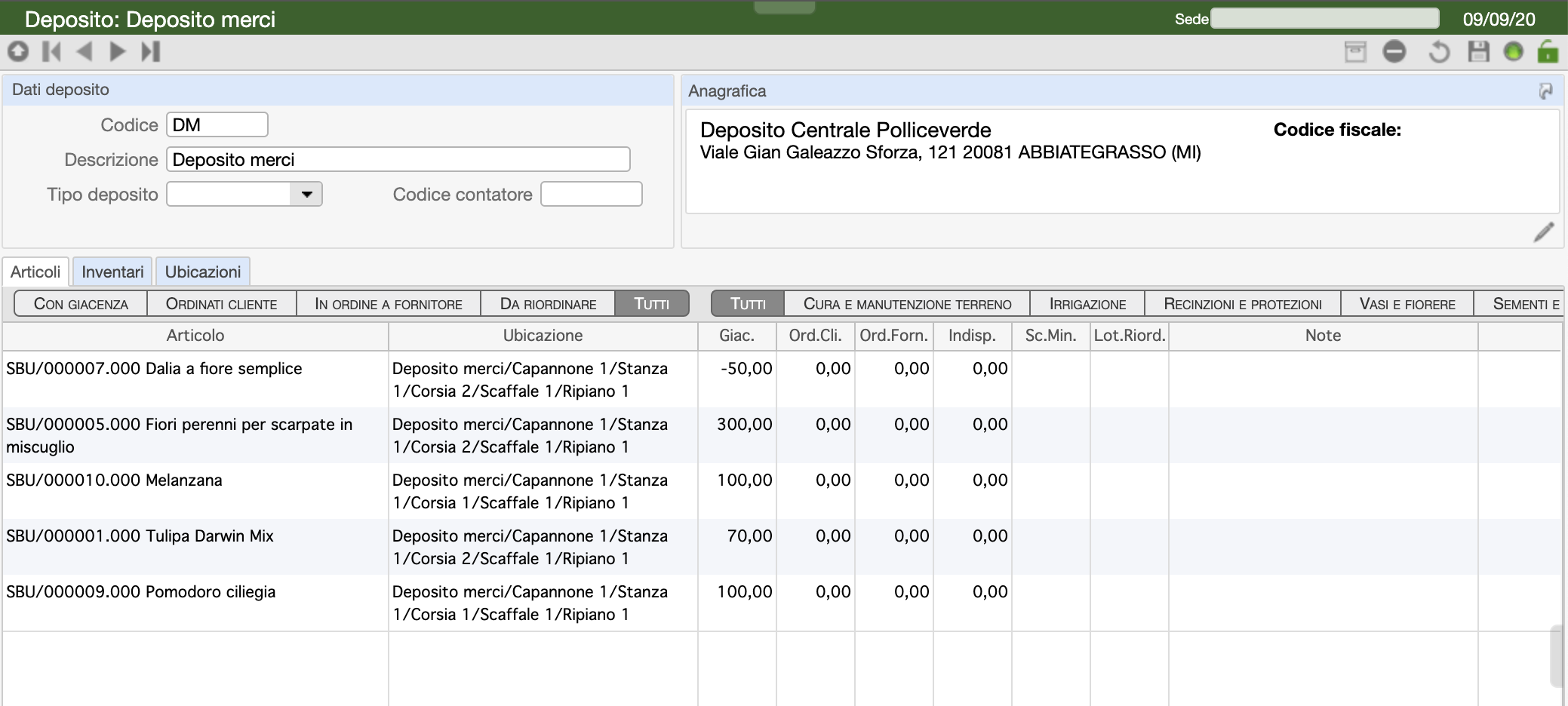
Task: Filter by In ordine a fornitore
Action: 389,304
